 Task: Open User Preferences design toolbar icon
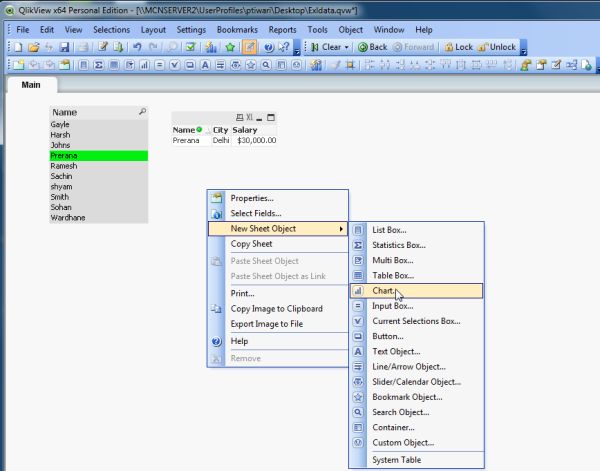(x=525, y=65)
